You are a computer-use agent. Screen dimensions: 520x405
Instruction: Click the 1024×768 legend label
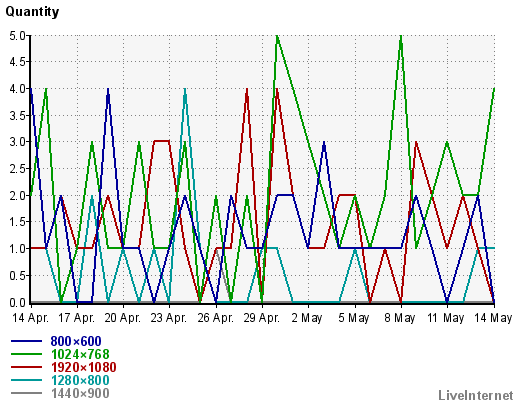point(80,354)
